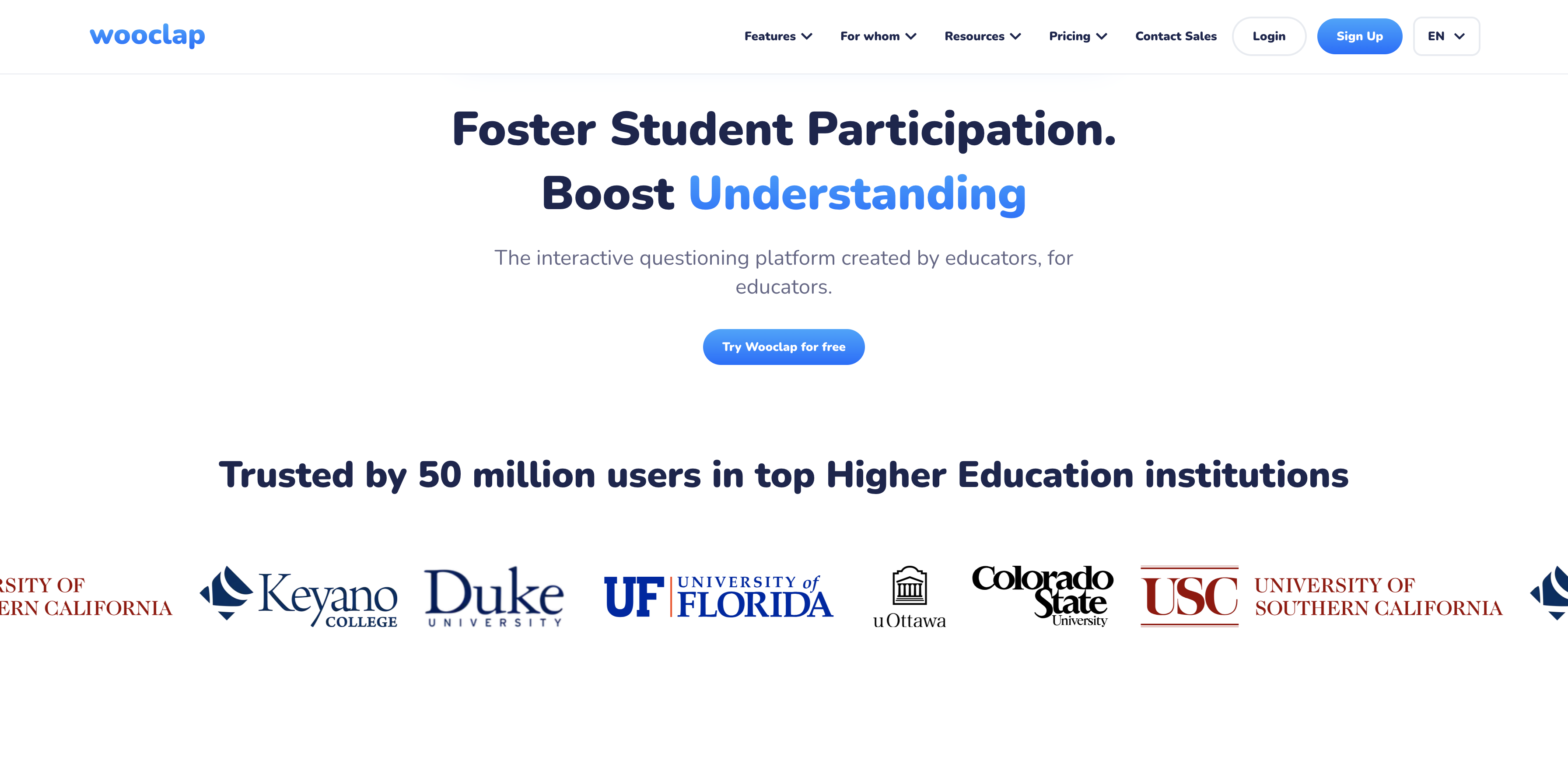
Task: Open the Pricing dropdown
Action: tap(1078, 36)
